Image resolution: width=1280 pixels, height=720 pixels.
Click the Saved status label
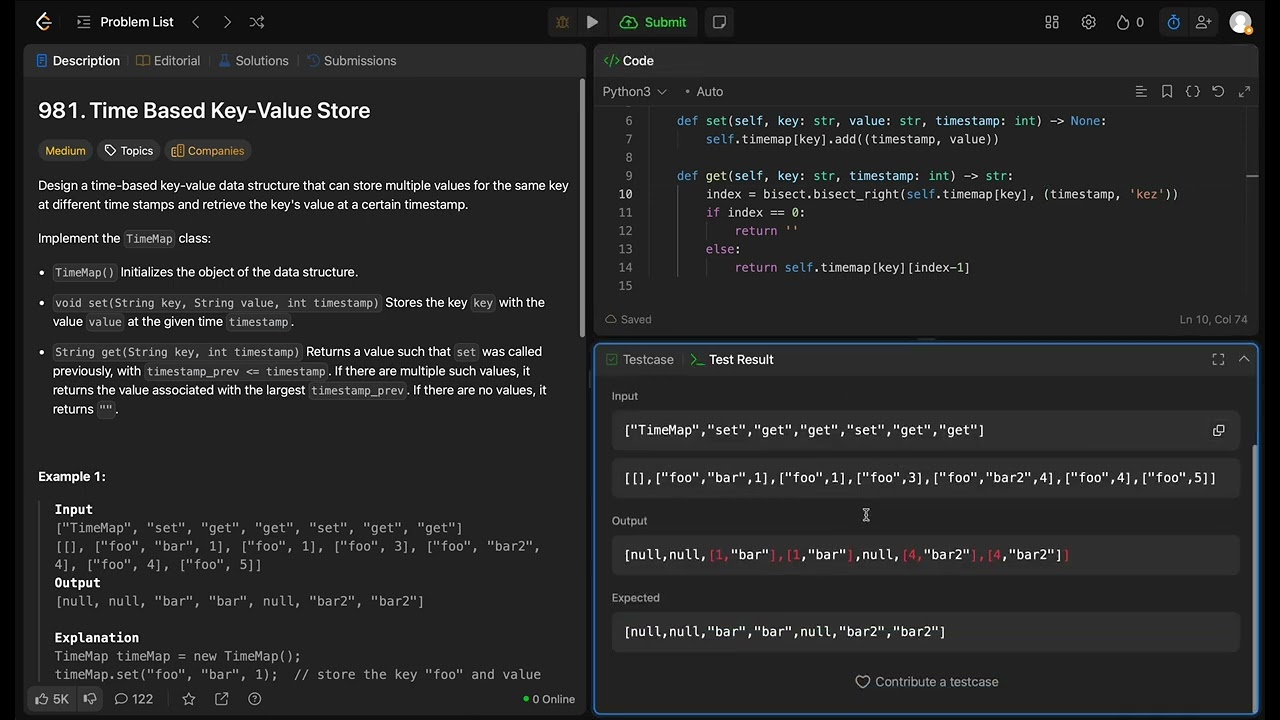coord(628,320)
